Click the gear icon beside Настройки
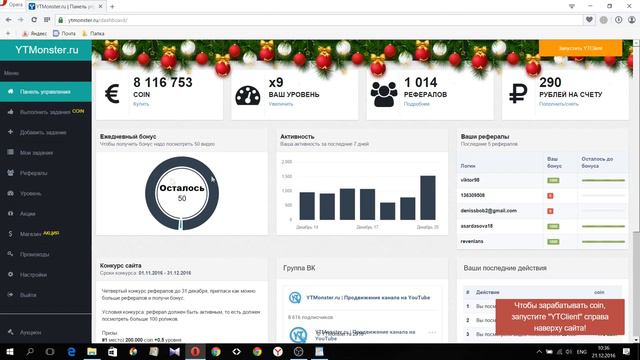Screen dimensions: 640x360 tap(11, 274)
